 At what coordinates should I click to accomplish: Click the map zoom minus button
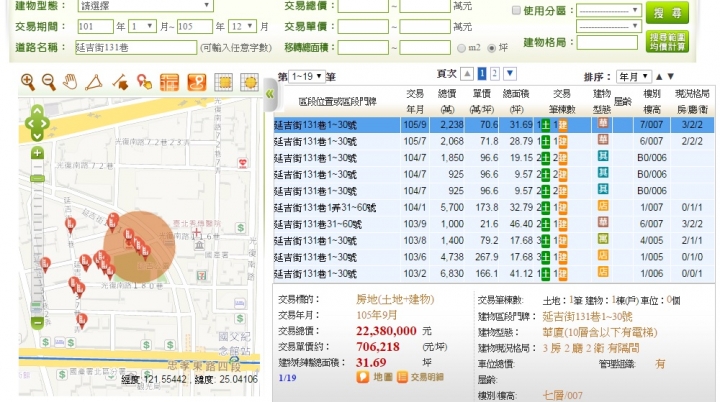pos(38,323)
